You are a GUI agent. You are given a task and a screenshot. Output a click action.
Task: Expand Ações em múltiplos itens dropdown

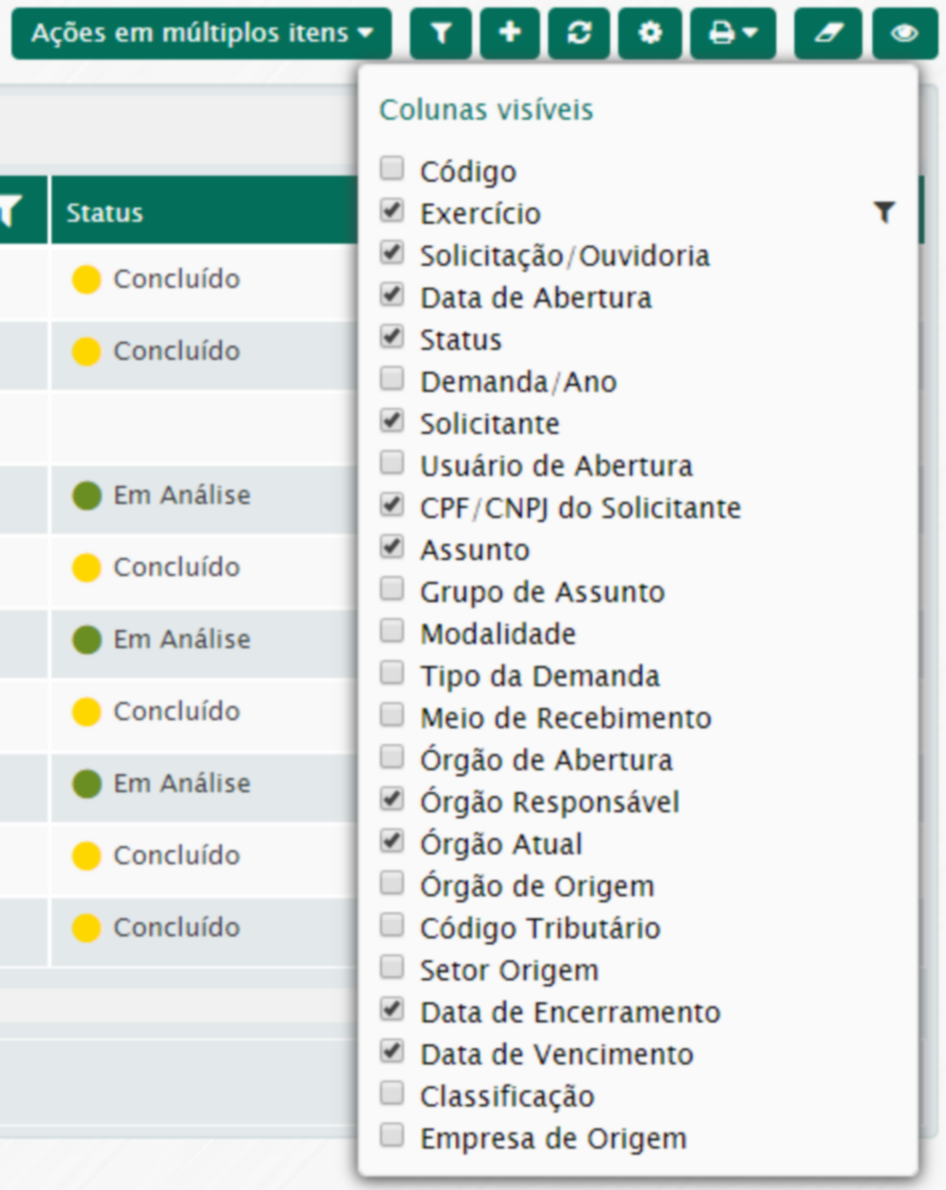coord(202,33)
